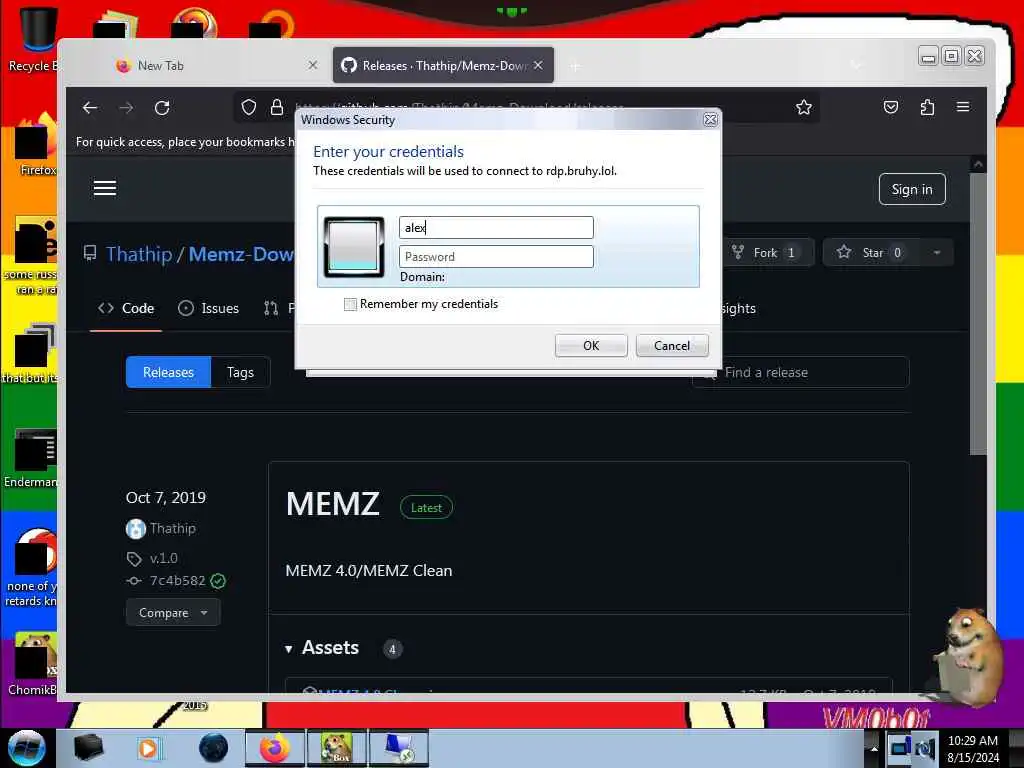The image size is (1024, 768).
Task: Click the volume tray icon
Action: (x=925, y=748)
